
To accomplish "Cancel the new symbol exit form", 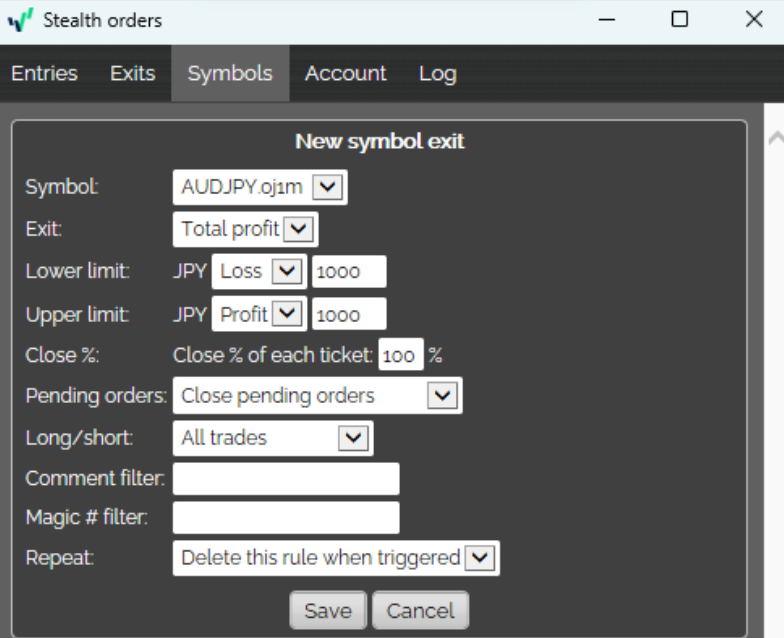I will coord(420,610).
